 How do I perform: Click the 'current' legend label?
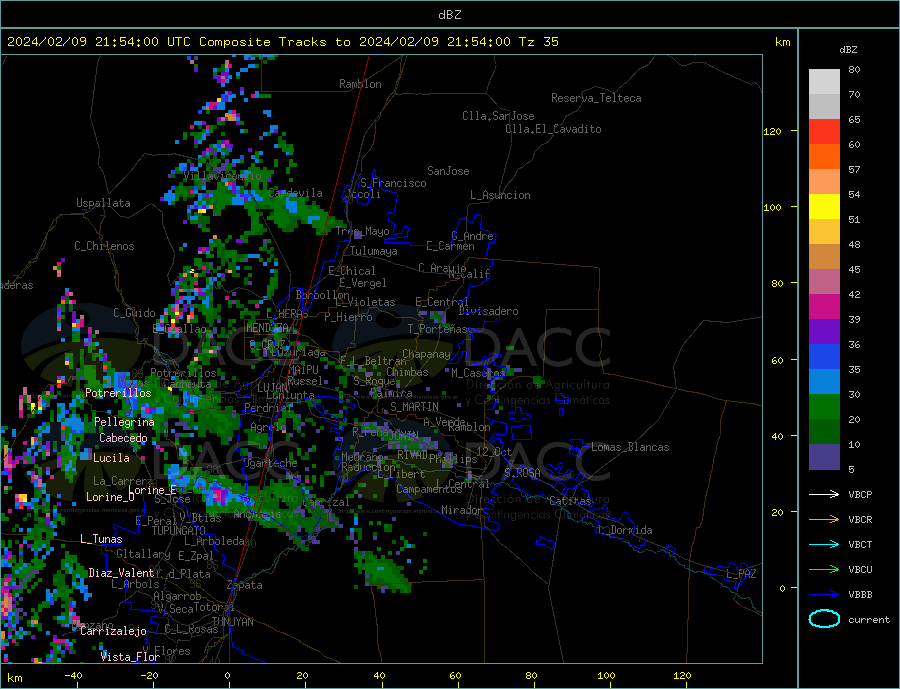point(868,620)
